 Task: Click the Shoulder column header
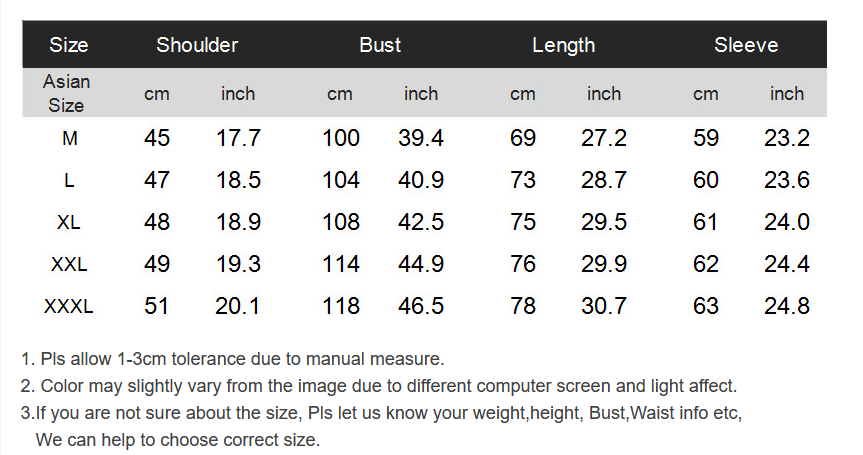197,45
